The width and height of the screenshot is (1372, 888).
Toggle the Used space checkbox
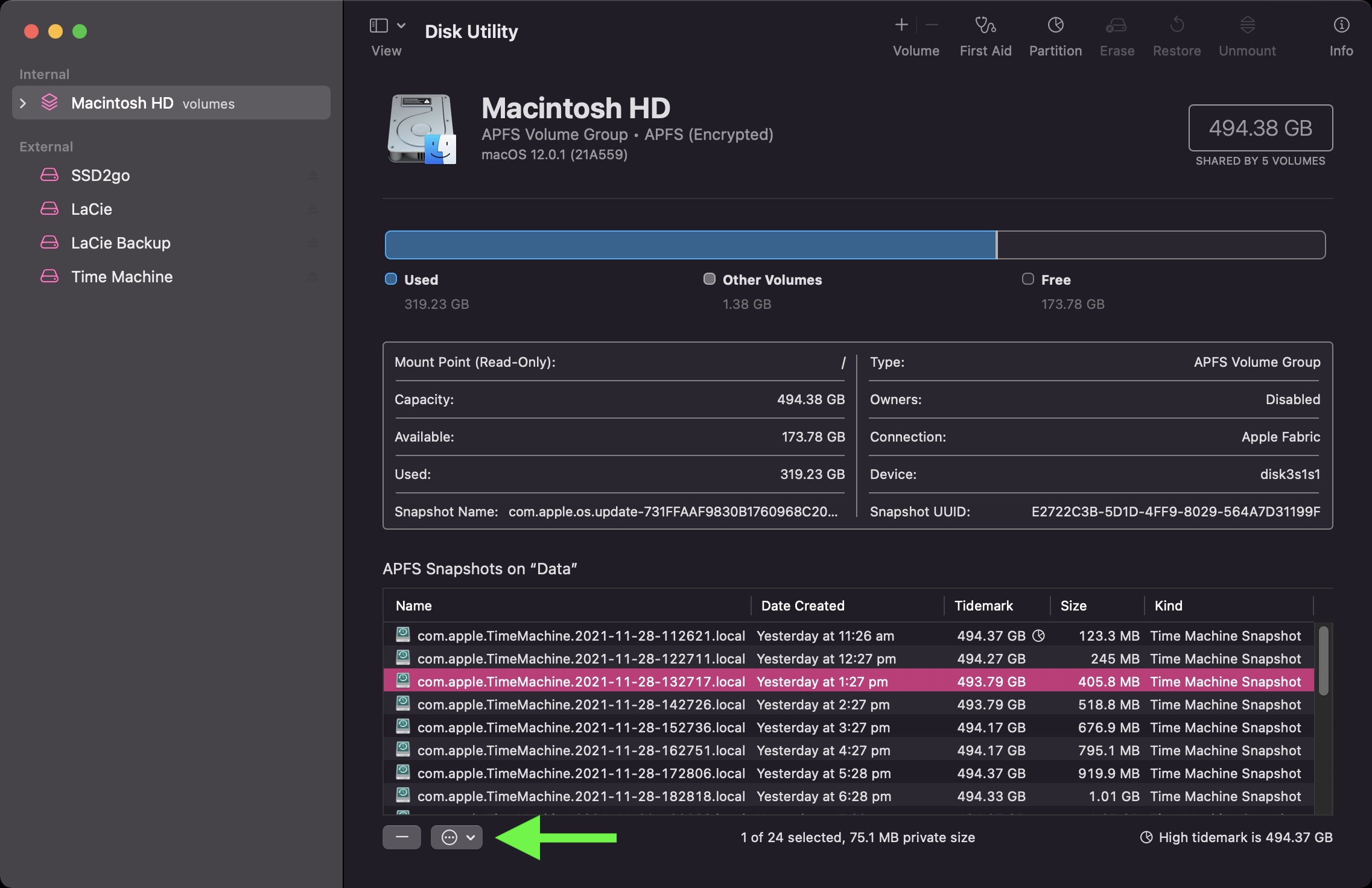click(390, 280)
